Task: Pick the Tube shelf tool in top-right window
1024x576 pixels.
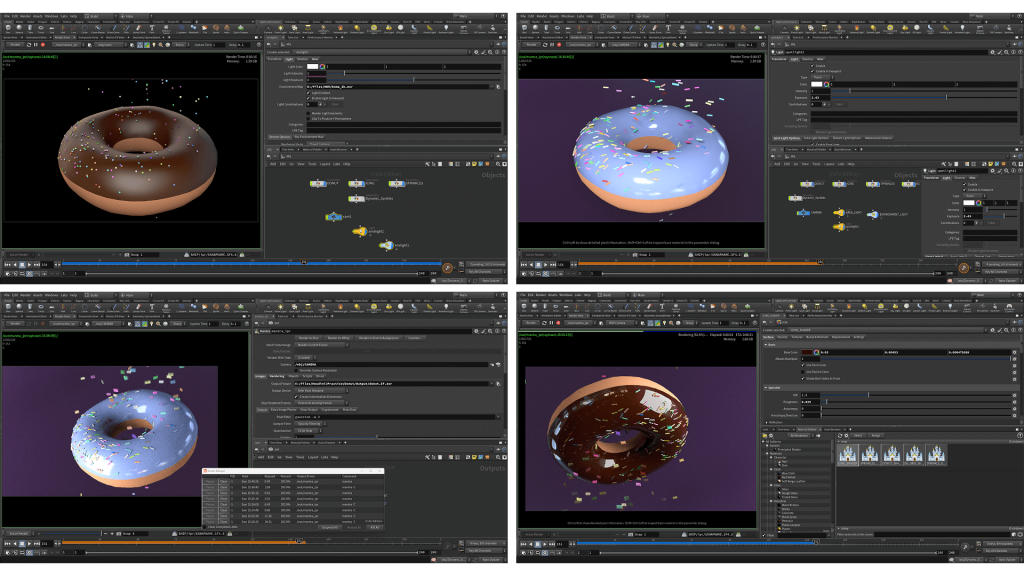Action: click(546, 28)
